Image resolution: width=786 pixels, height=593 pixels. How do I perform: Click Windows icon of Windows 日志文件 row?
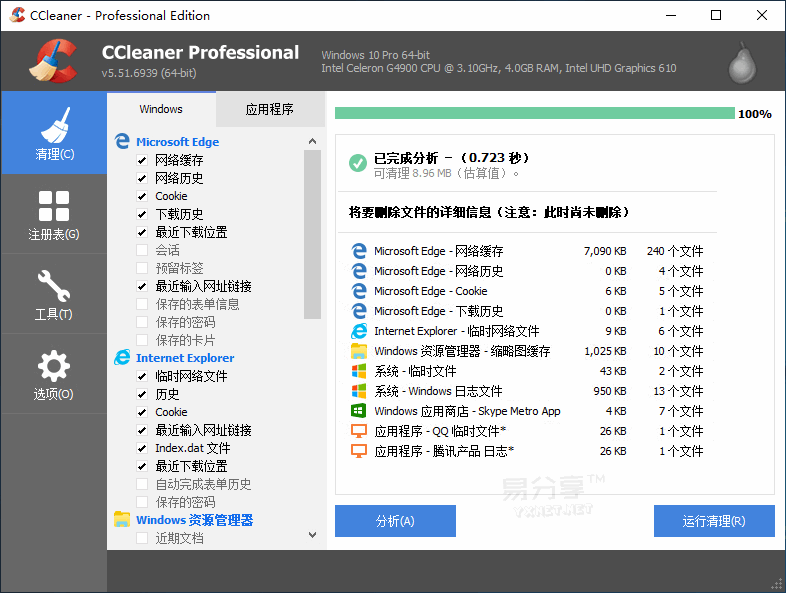pyautogui.click(x=359, y=391)
